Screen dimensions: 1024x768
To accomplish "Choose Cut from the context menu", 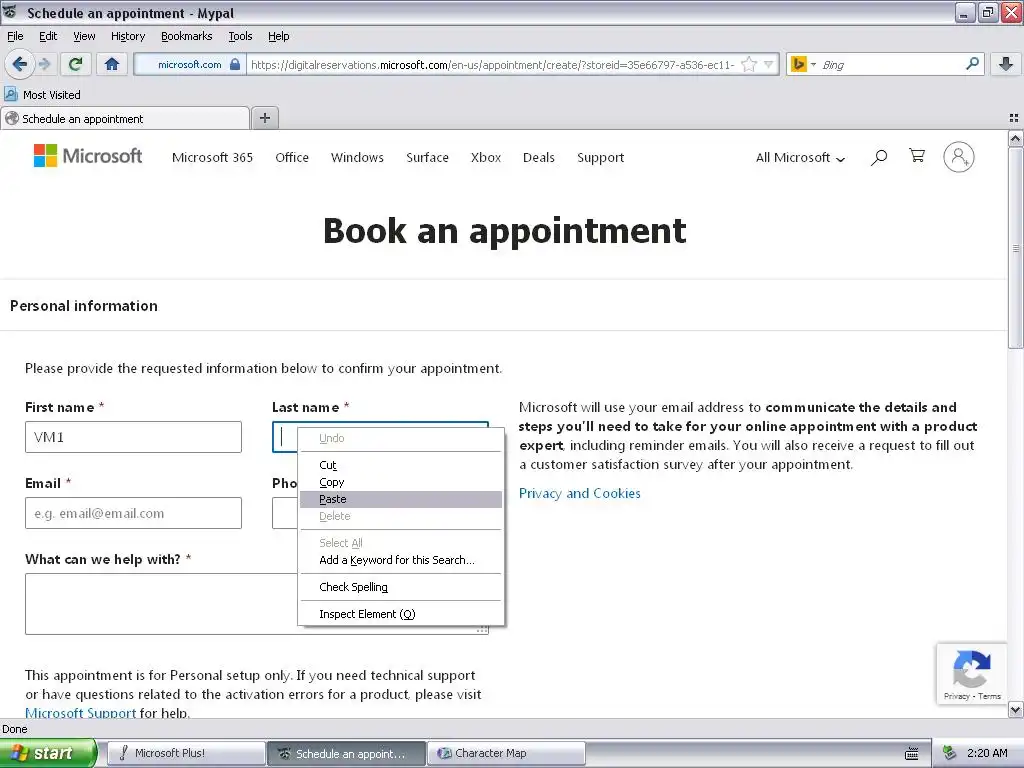I will 401,465.
